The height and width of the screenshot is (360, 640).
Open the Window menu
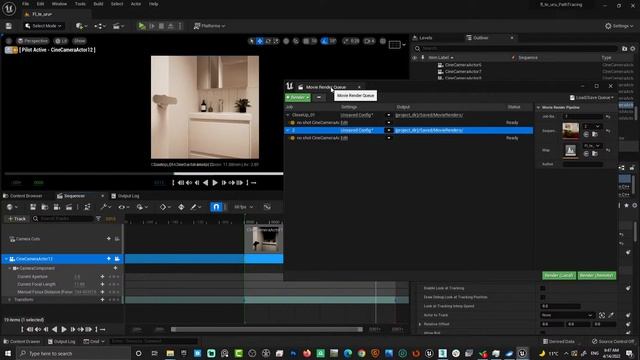[59, 4]
